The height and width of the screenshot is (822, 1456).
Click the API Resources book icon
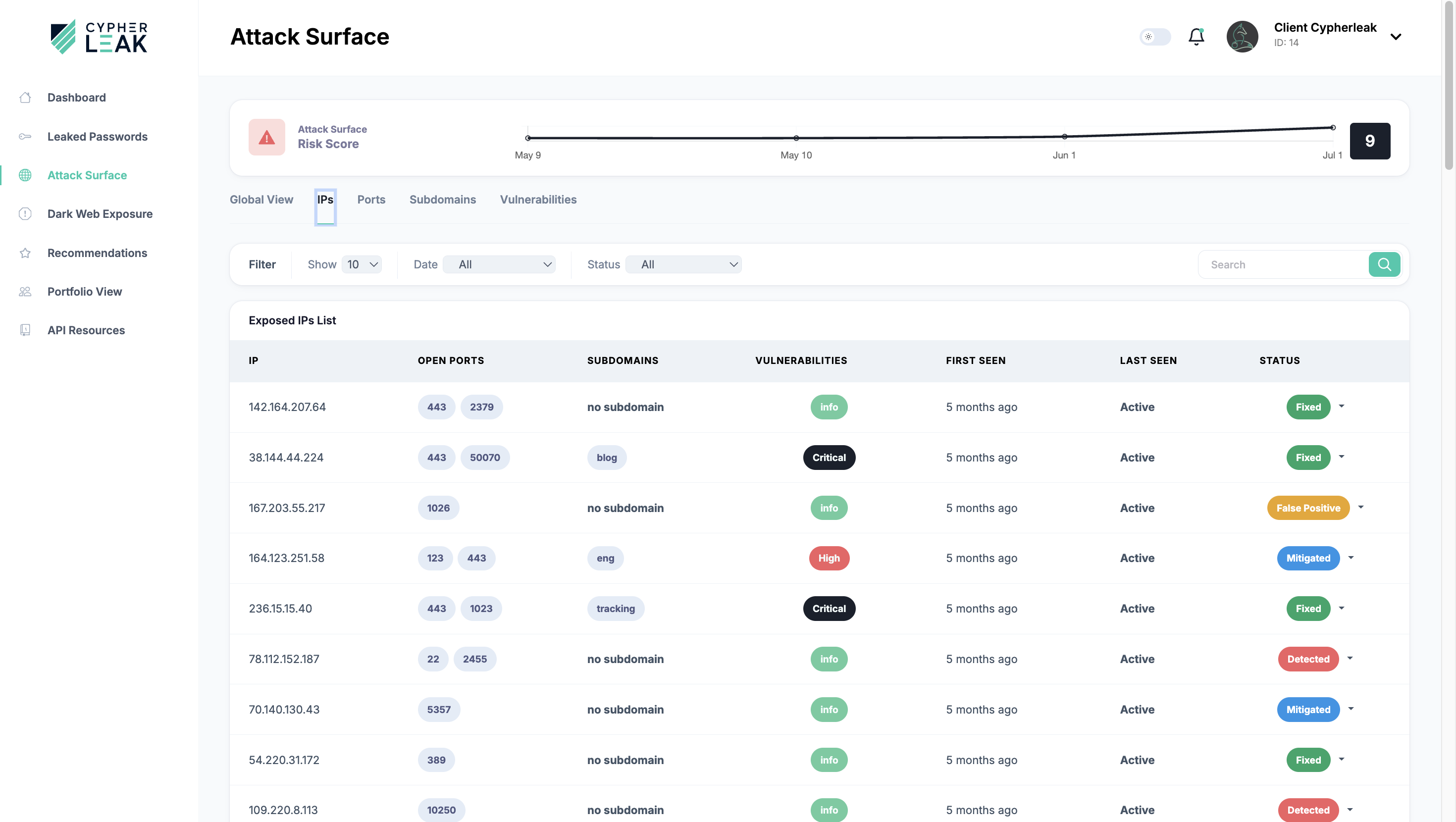25,330
